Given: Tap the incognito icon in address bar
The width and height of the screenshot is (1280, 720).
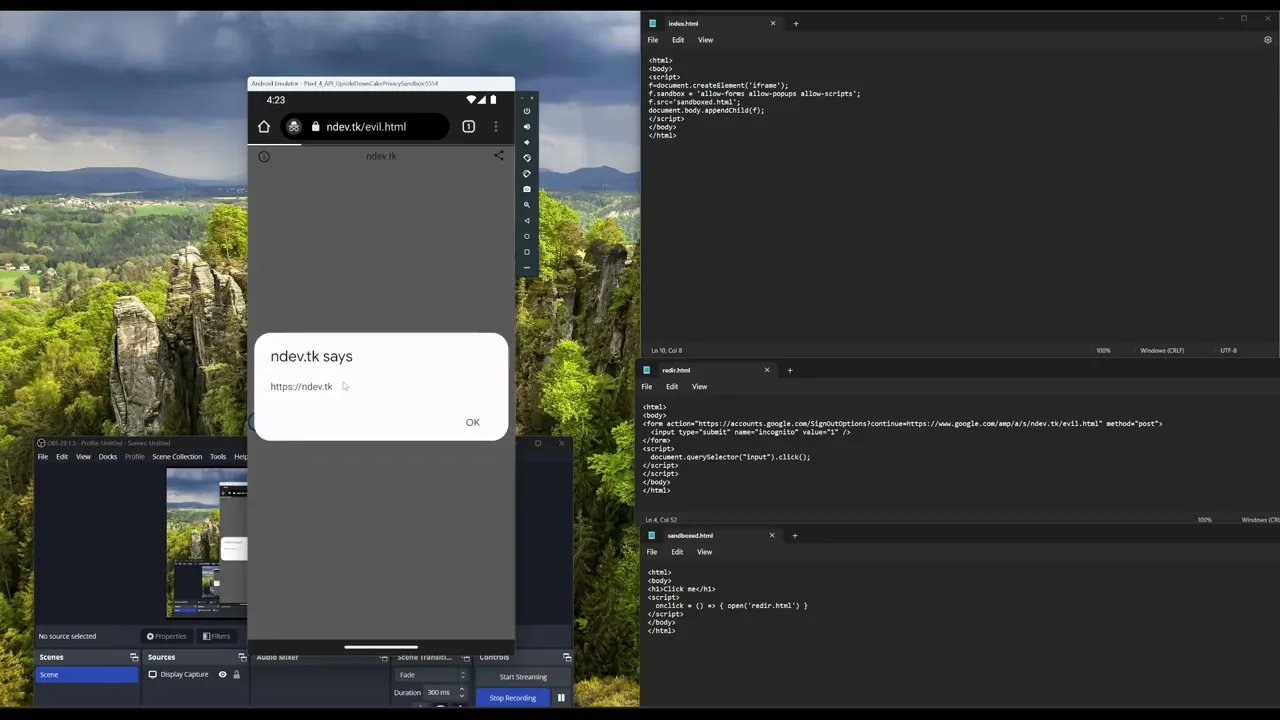Looking at the screenshot, I should pos(294,127).
